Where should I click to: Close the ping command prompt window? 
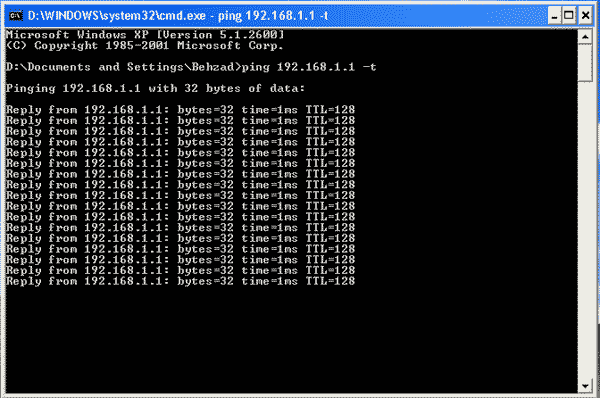585,16
